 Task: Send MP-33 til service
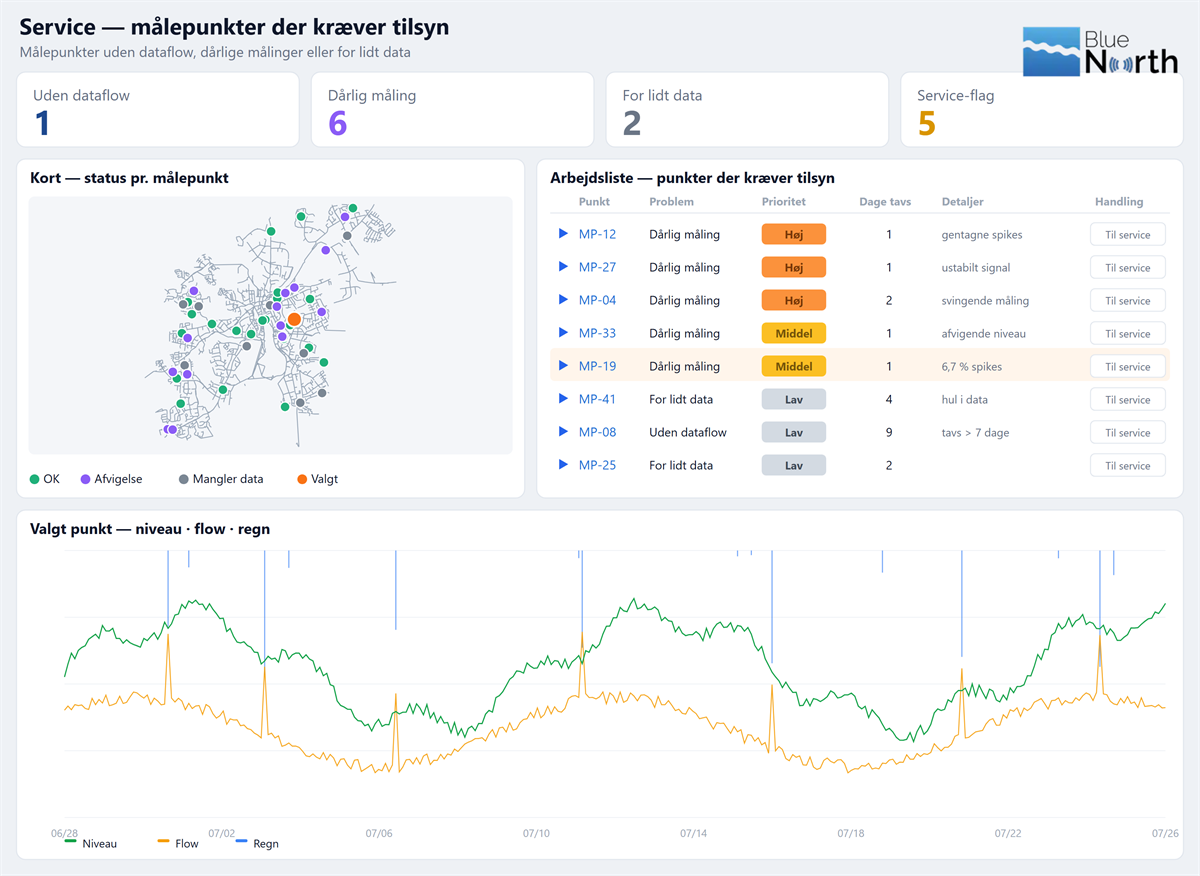point(1127,334)
